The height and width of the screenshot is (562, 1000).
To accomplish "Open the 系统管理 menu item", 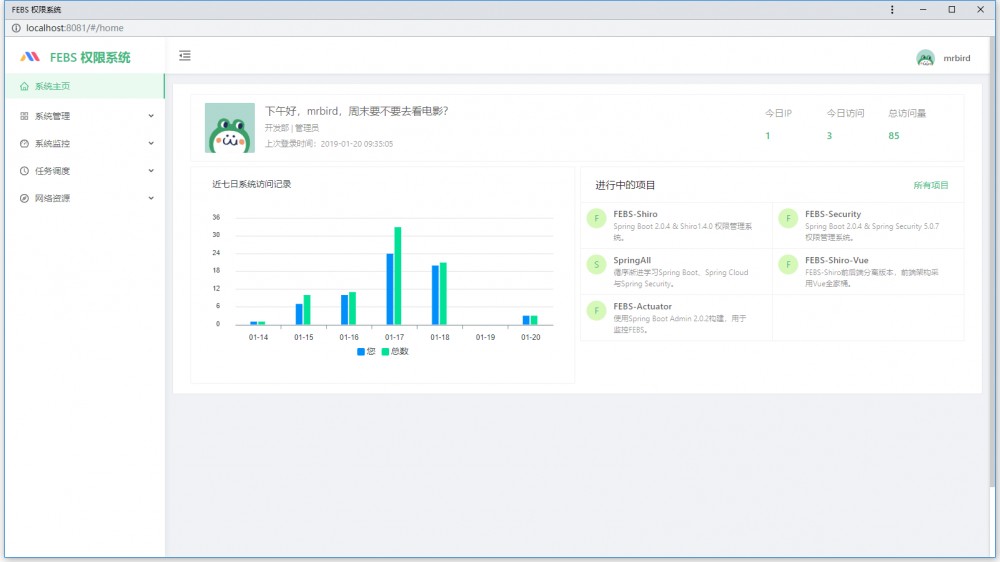I will click(85, 116).
